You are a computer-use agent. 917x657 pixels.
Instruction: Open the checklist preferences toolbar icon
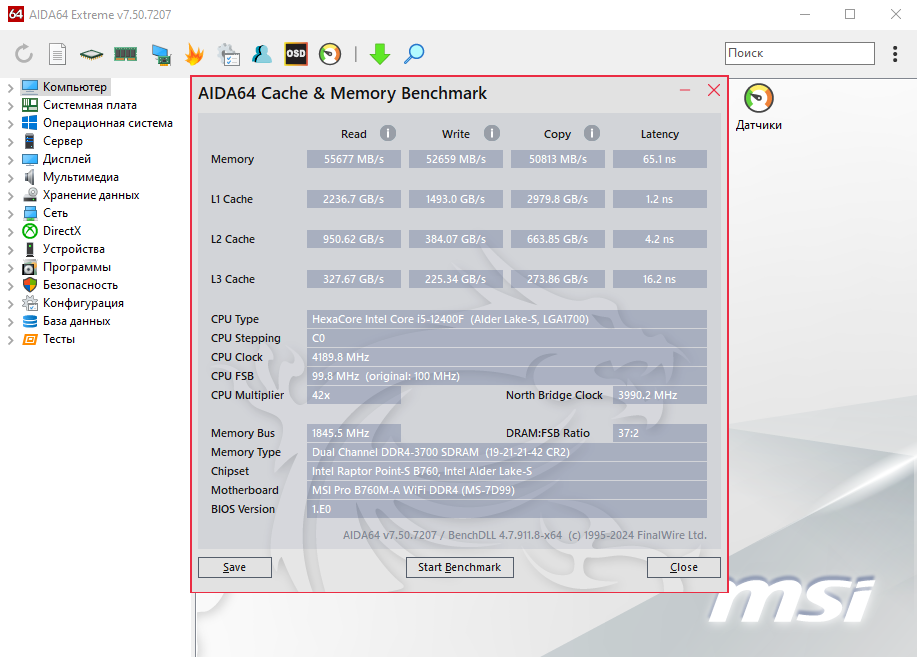[228, 54]
